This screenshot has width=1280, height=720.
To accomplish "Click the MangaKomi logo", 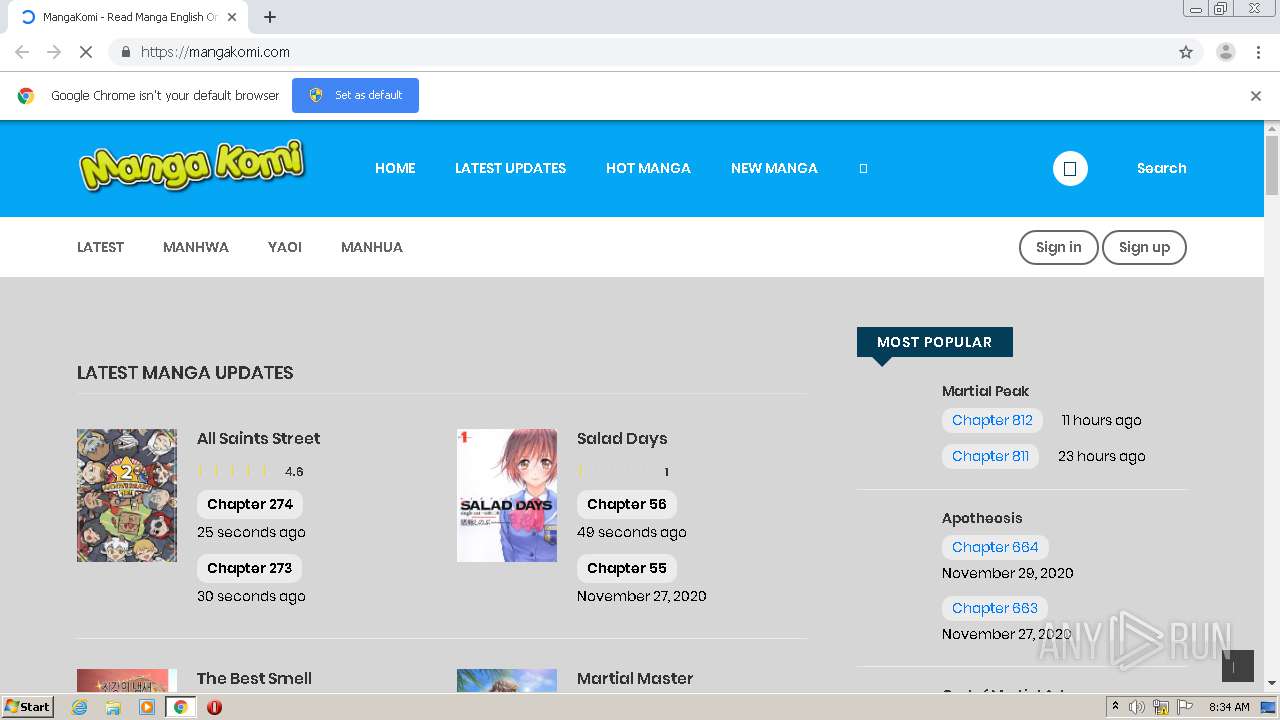I will pyautogui.click(x=192, y=166).
